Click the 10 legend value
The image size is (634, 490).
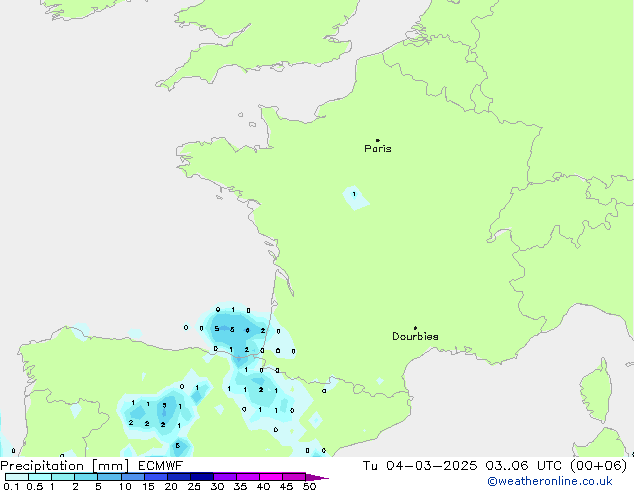click(124, 486)
